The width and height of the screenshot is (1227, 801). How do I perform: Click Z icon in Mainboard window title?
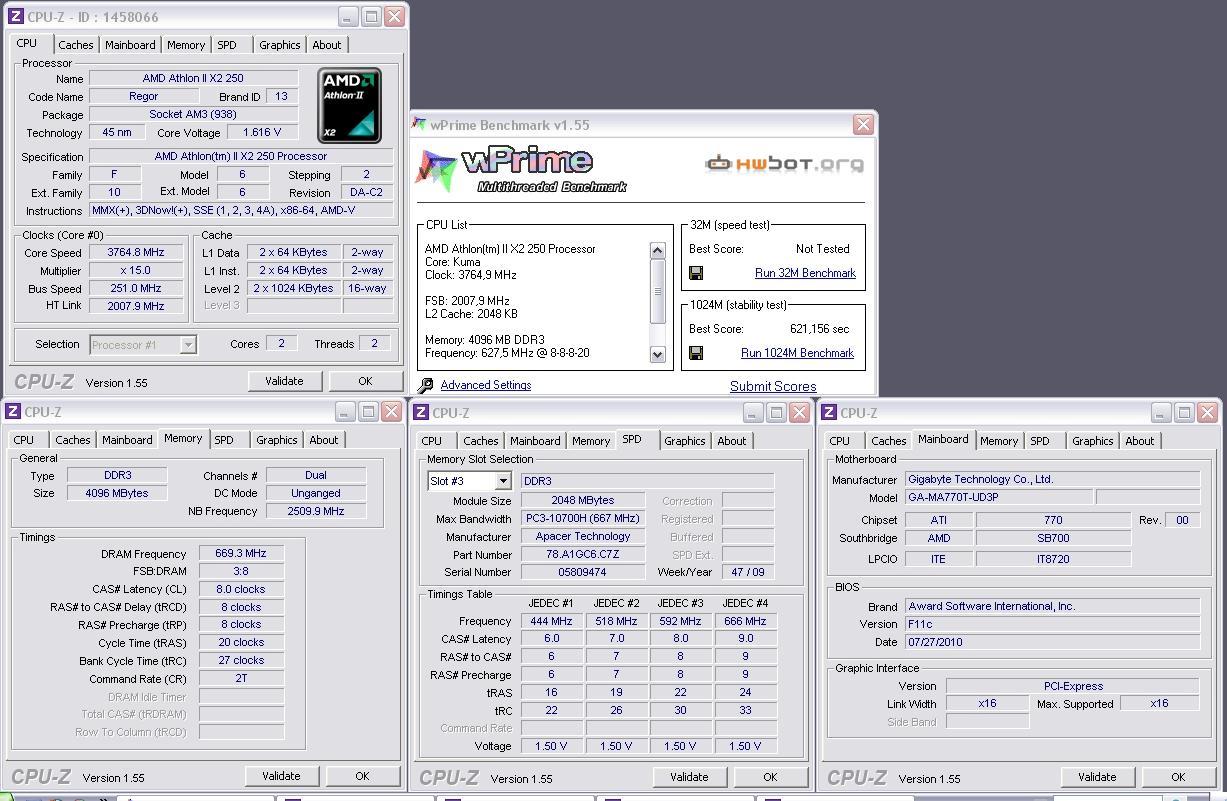[829, 413]
